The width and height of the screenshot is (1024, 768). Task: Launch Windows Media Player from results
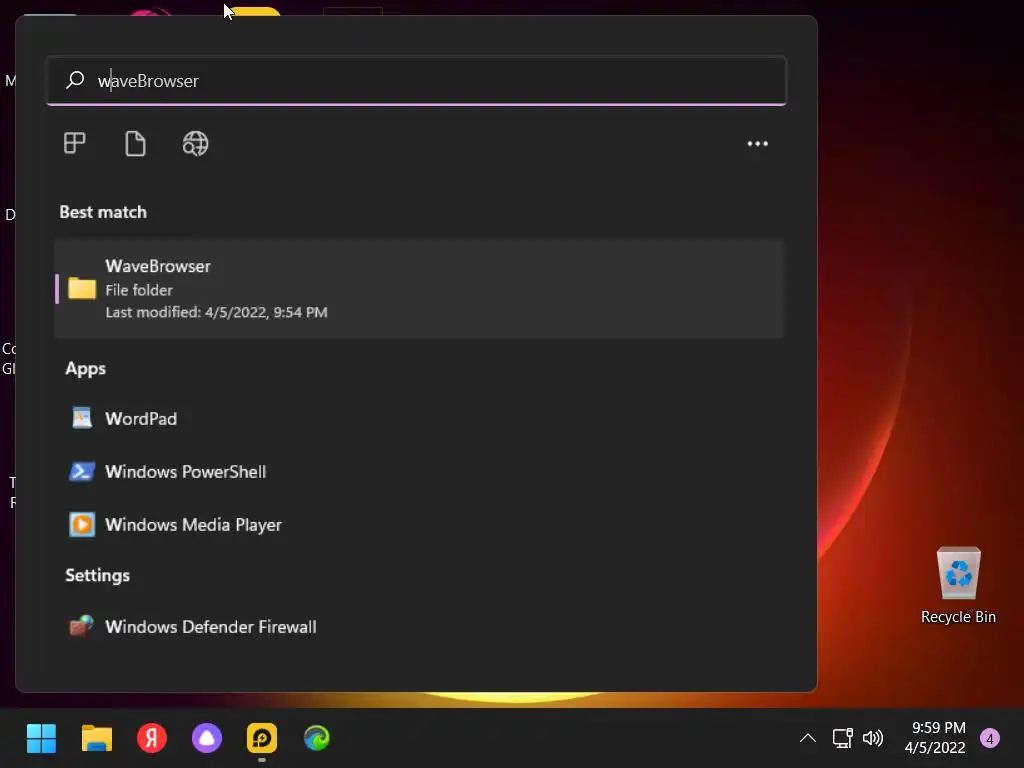click(419, 524)
